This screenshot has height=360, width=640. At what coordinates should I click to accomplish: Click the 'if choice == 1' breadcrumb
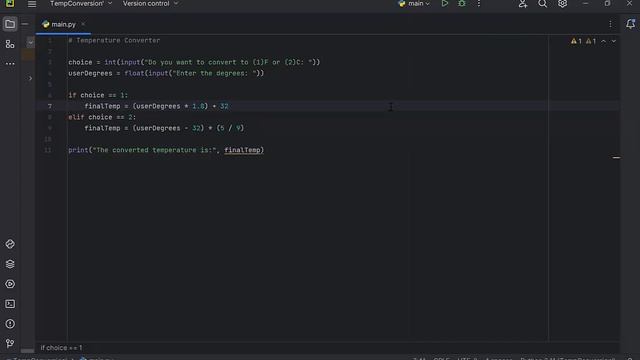pos(61,348)
